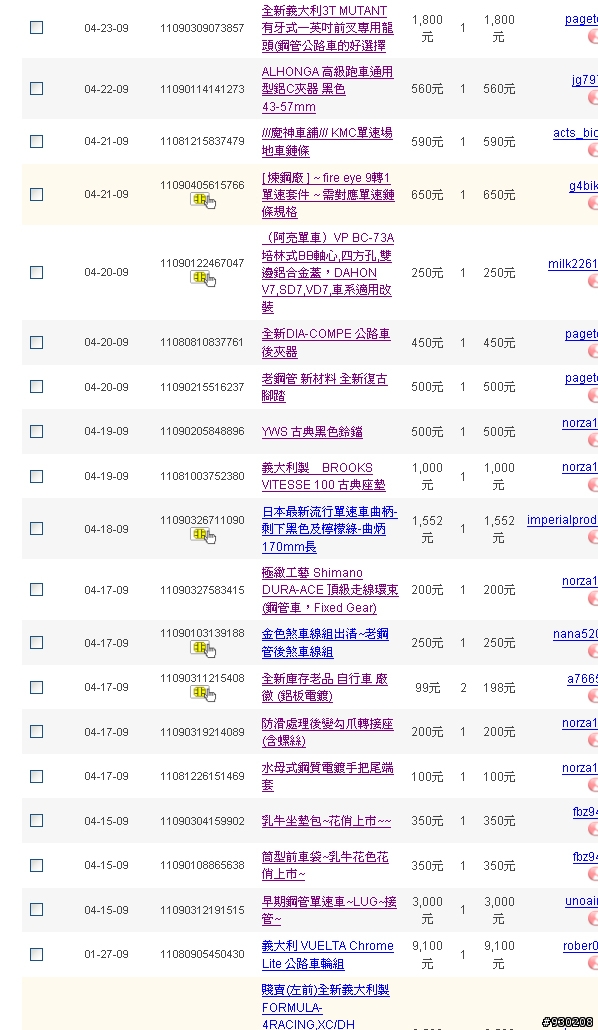Open the YWS 古典黑色鈴鐺 link

[312, 432]
